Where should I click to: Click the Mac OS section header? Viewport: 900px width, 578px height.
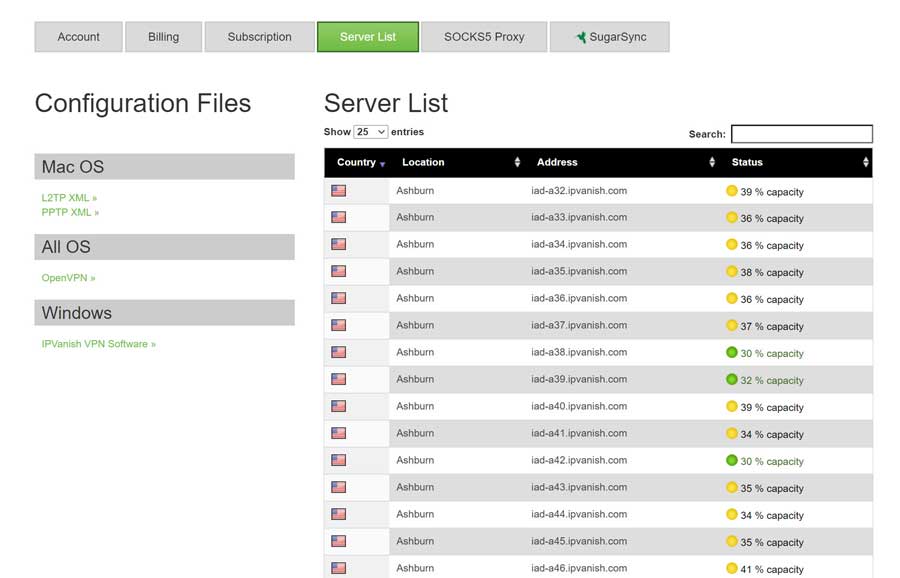(x=165, y=166)
